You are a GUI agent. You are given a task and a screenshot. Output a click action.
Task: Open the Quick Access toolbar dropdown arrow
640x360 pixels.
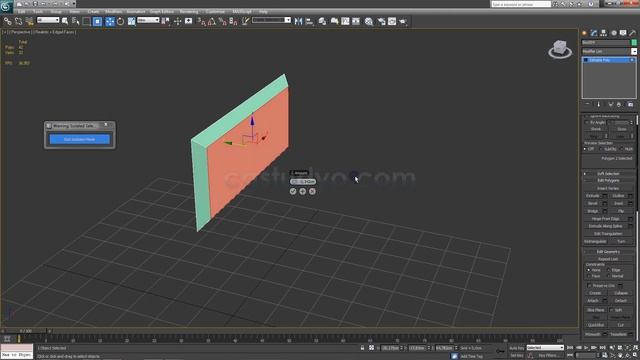tap(74, 4)
